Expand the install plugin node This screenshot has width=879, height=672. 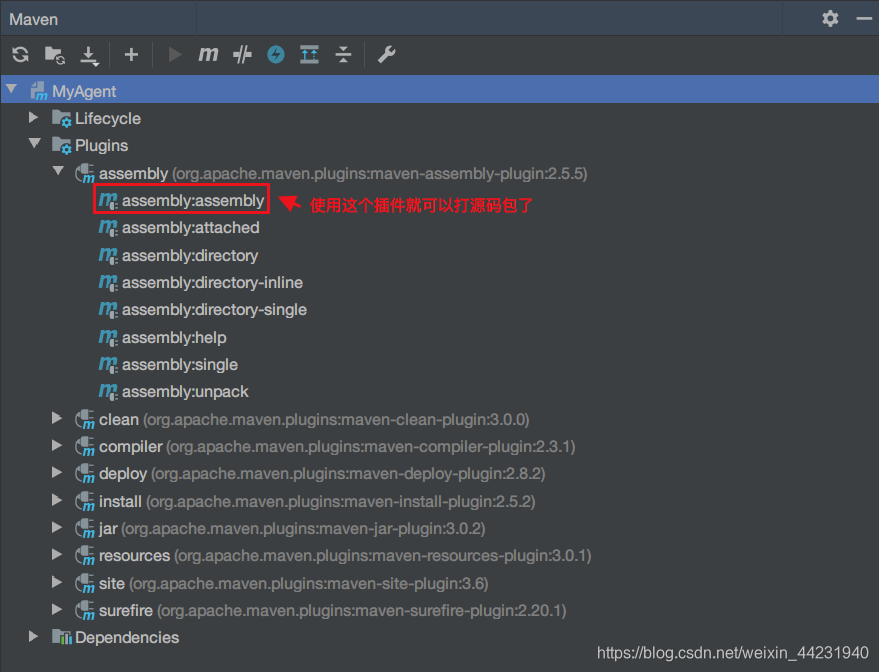click(57, 500)
